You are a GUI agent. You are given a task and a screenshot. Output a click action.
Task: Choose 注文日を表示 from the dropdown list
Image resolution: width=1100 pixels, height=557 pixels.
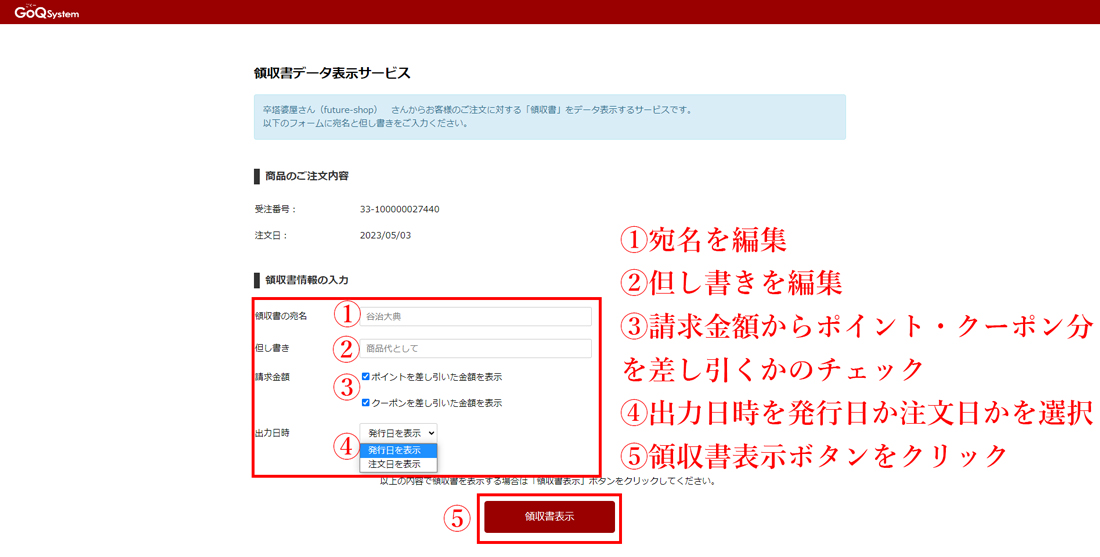click(395, 464)
